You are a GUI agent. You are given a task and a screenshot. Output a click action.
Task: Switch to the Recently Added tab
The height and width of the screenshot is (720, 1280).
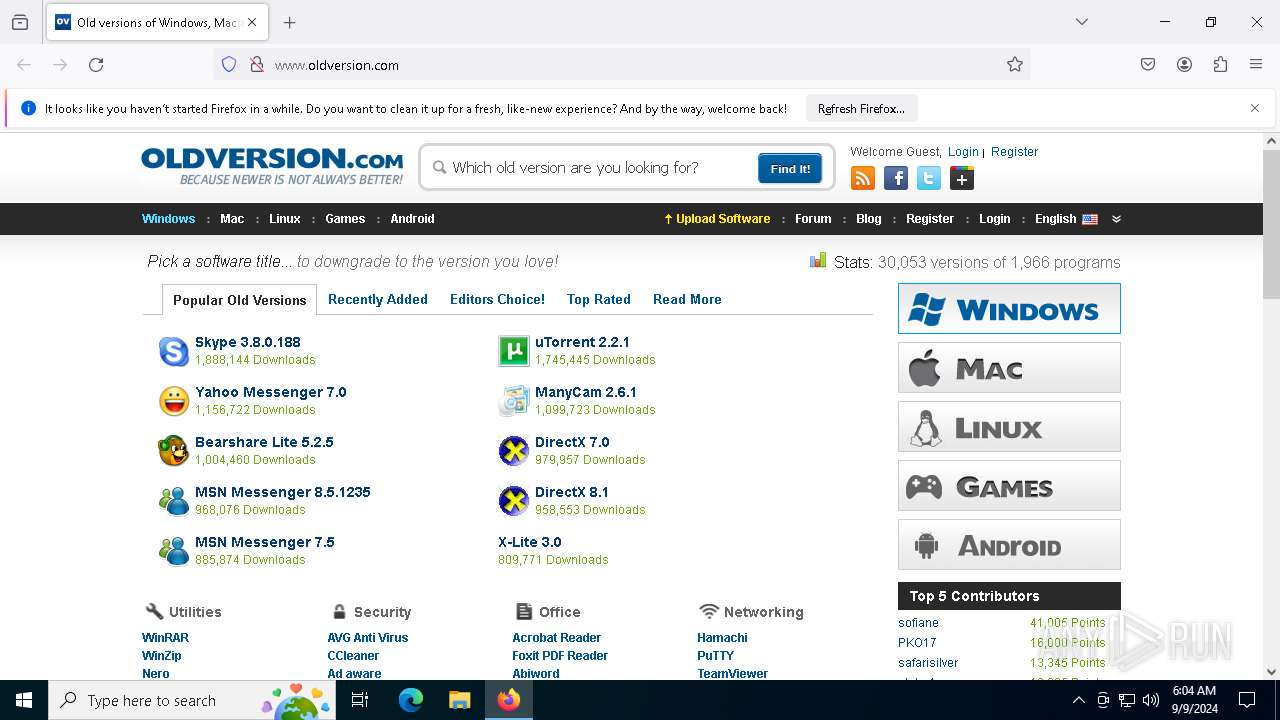pos(378,299)
